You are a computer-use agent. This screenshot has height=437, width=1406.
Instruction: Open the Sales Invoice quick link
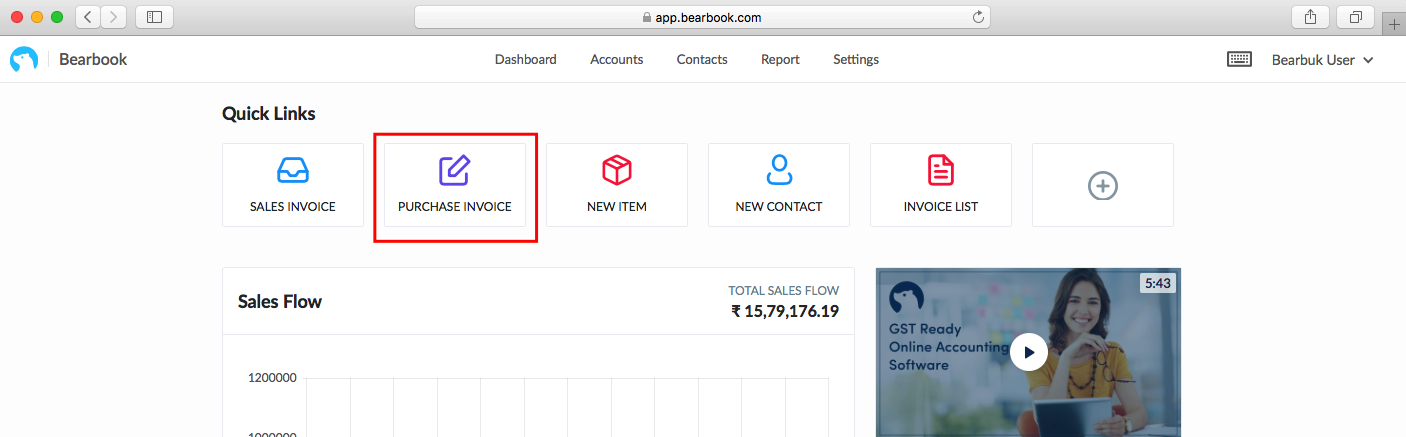point(293,185)
